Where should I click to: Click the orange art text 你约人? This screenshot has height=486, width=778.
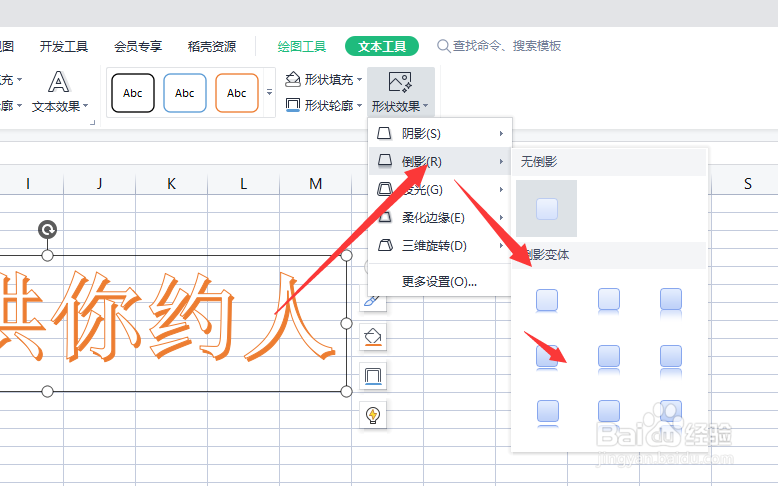point(194,316)
